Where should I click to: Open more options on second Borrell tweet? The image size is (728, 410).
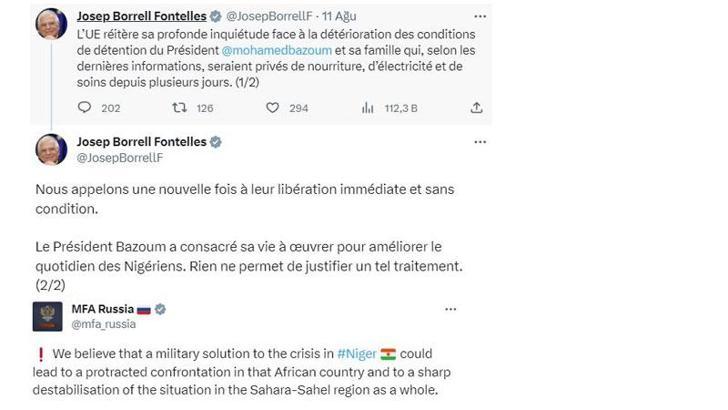(x=480, y=142)
